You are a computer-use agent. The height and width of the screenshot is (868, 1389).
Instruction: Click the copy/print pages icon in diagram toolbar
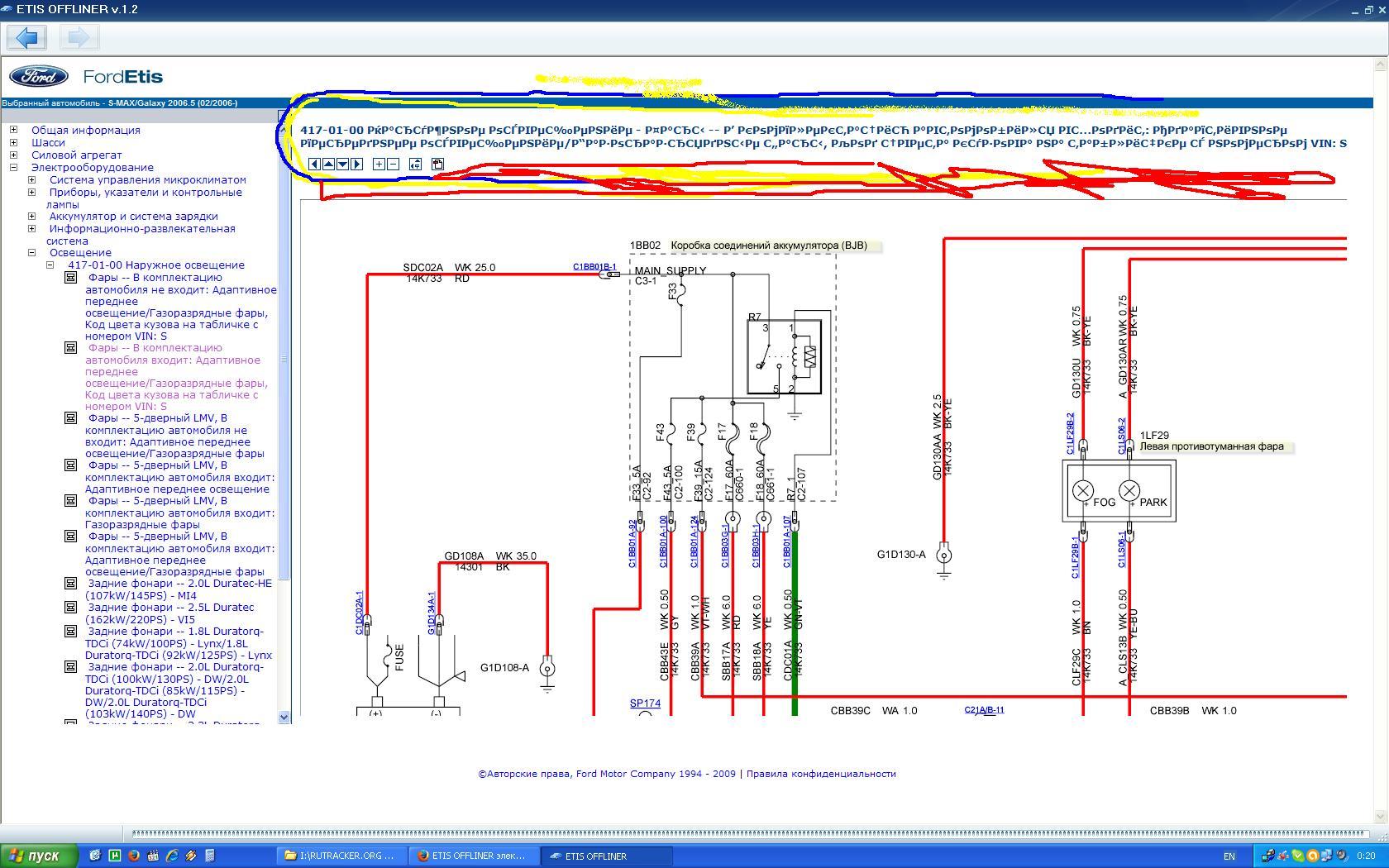point(437,164)
